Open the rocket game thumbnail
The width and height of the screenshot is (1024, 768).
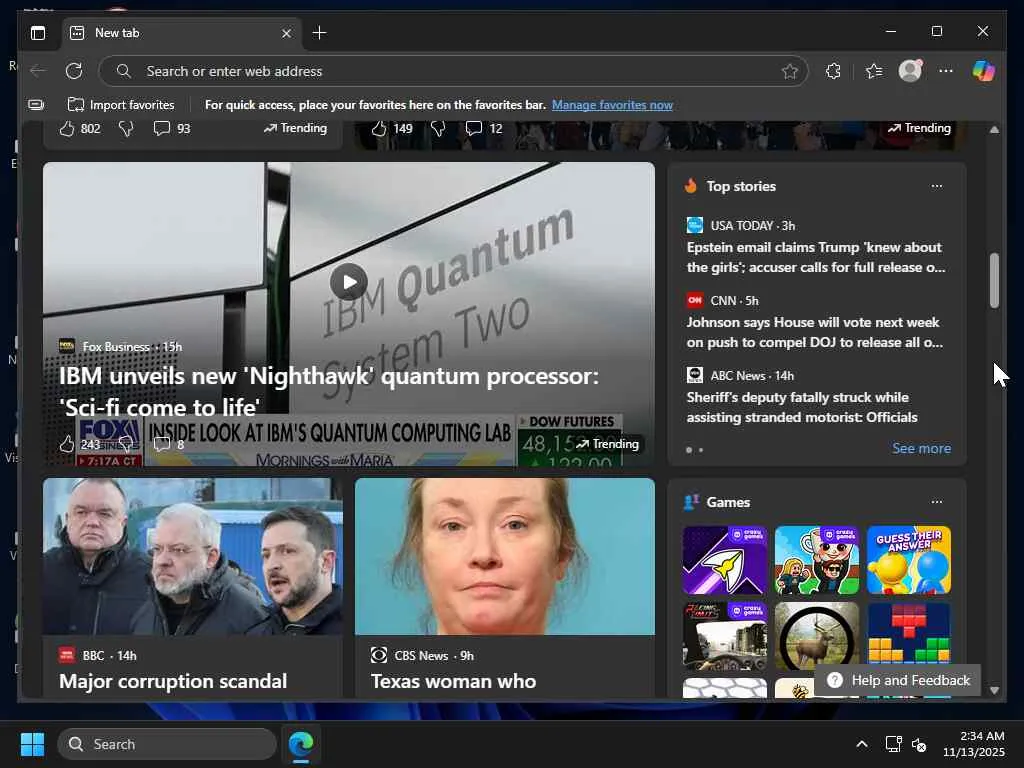tap(725, 560)
